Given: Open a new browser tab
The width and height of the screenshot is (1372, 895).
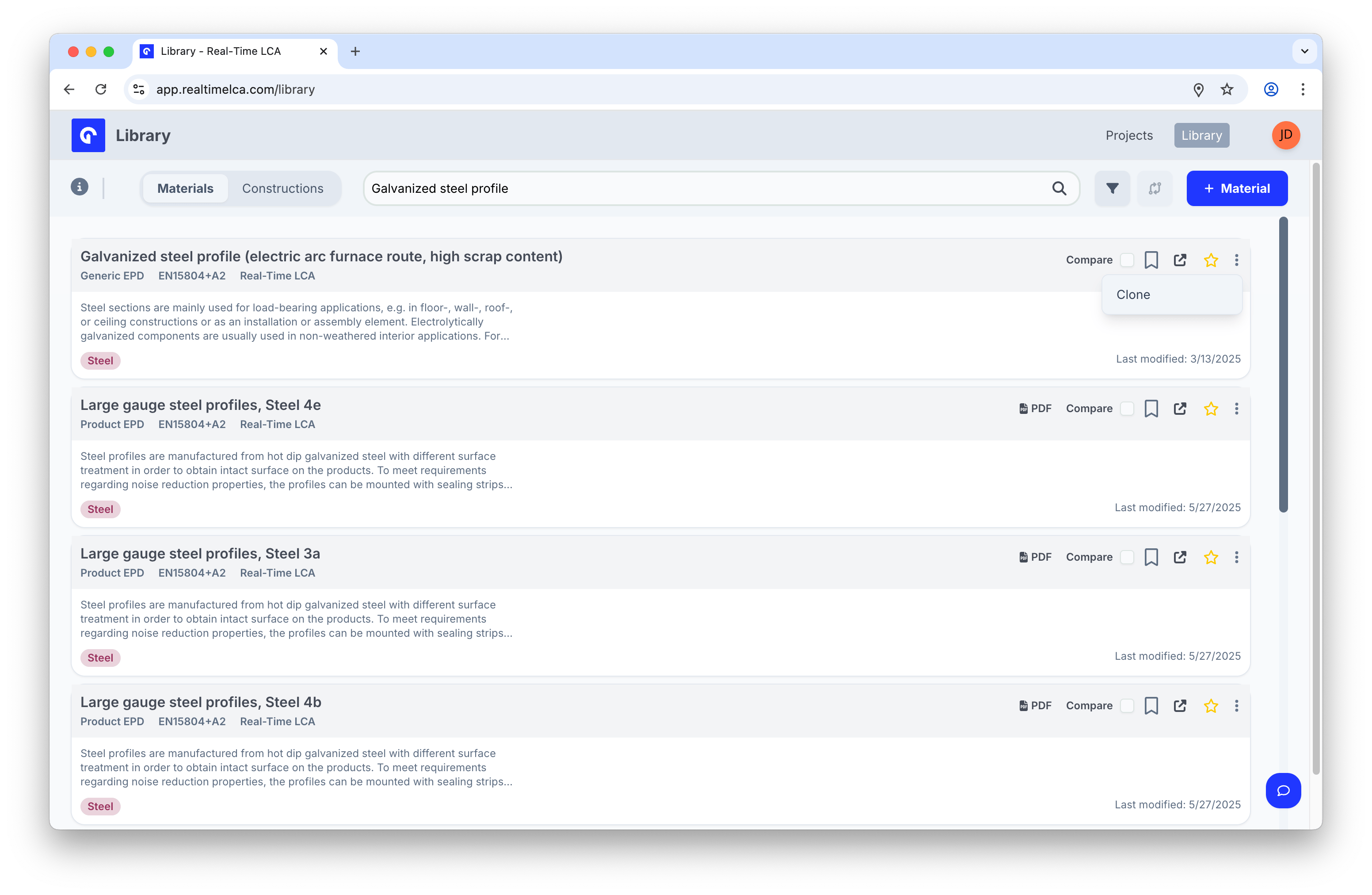Looking at the screenshot, I should 355,51.
